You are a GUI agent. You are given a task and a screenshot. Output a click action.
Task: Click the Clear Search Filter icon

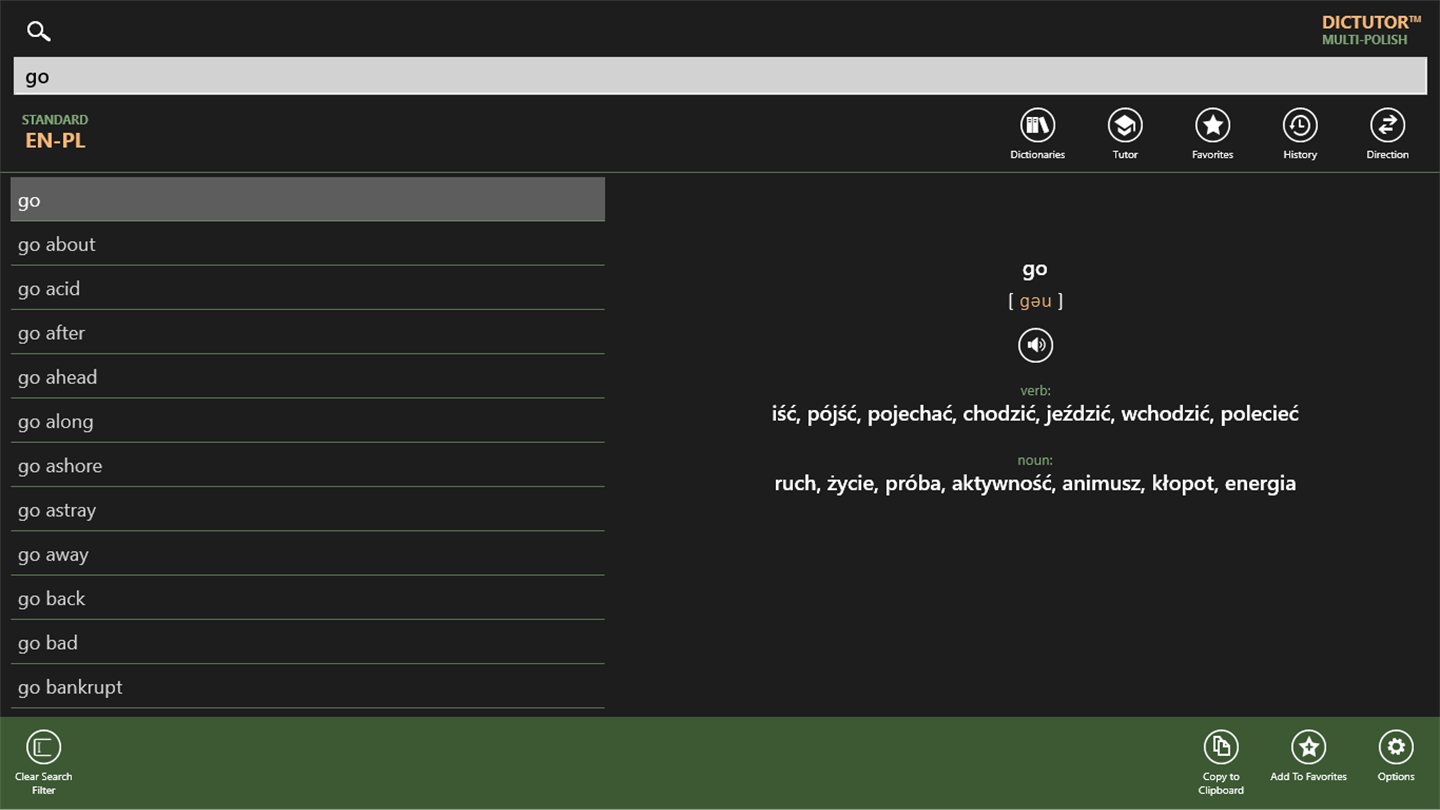pos(43,747)
